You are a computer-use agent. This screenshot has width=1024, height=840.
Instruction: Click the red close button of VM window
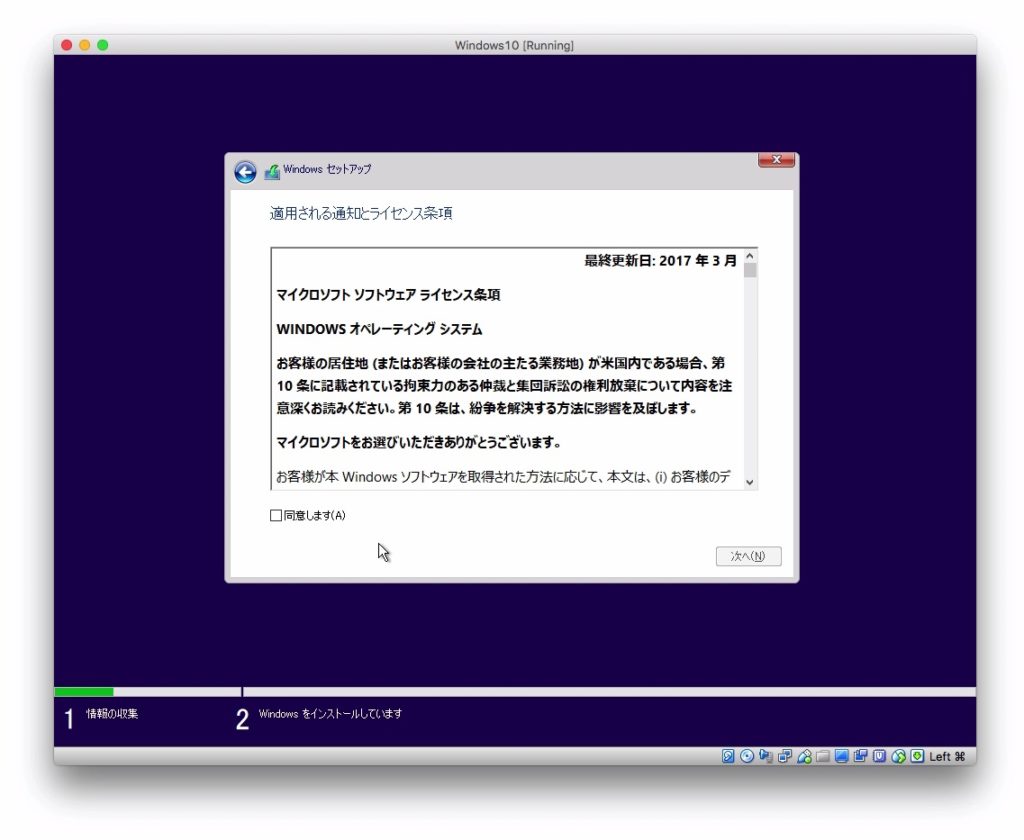click(67, 45)
